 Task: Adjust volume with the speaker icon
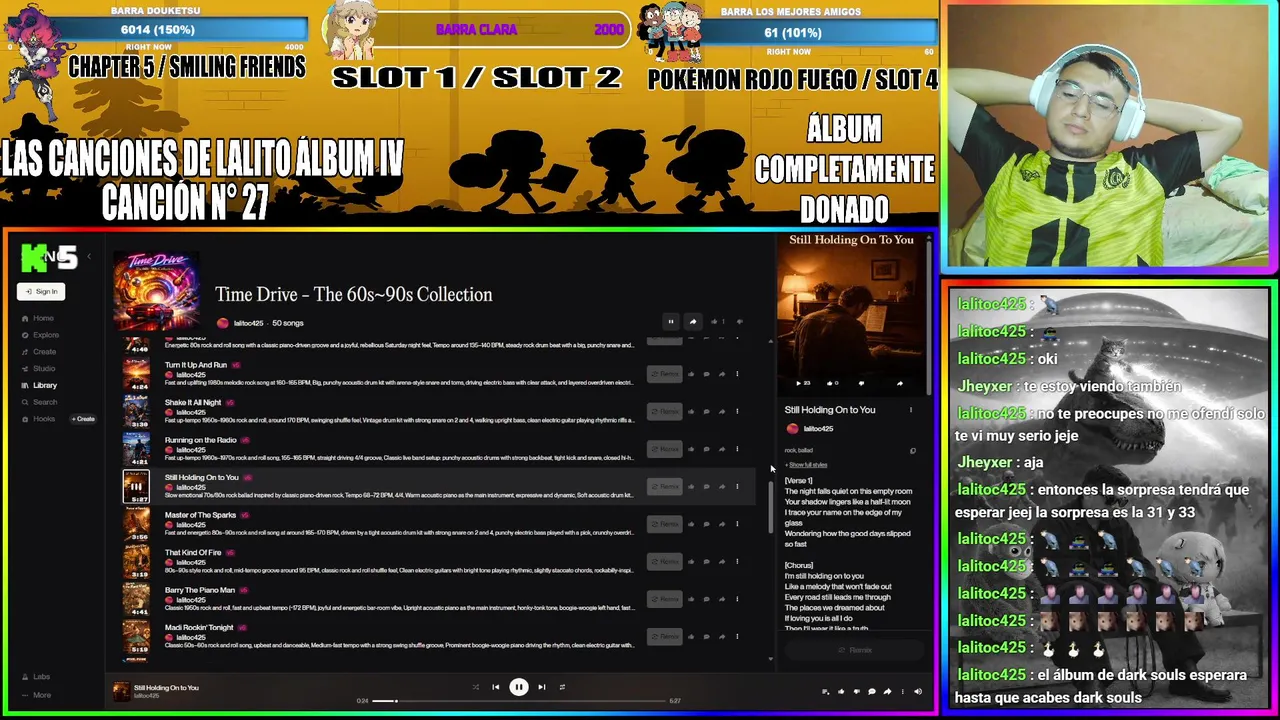pos(918,691)
